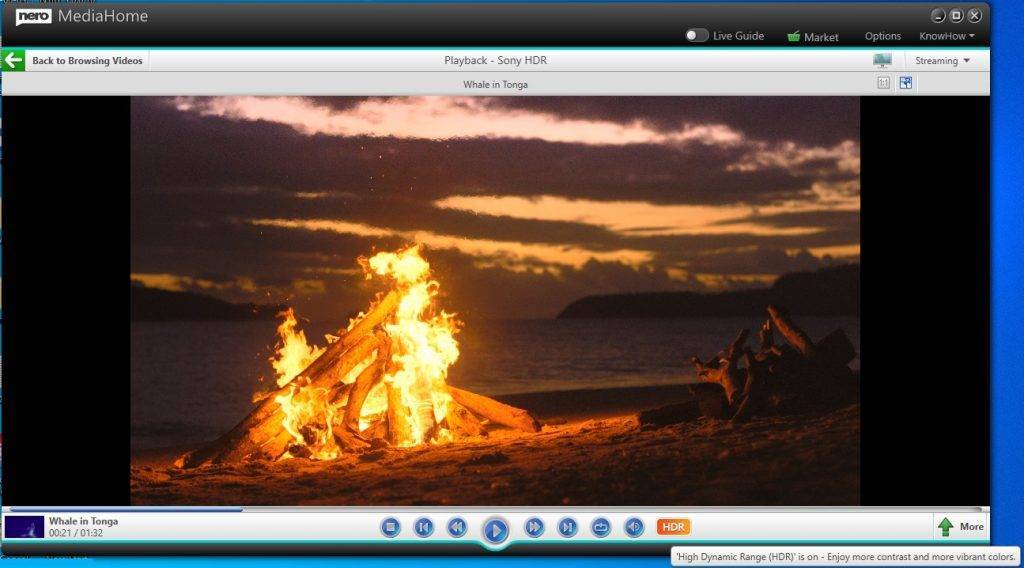Turn off the orange HDR mode
1024x568 pixels.
click(x=673, y=527)
